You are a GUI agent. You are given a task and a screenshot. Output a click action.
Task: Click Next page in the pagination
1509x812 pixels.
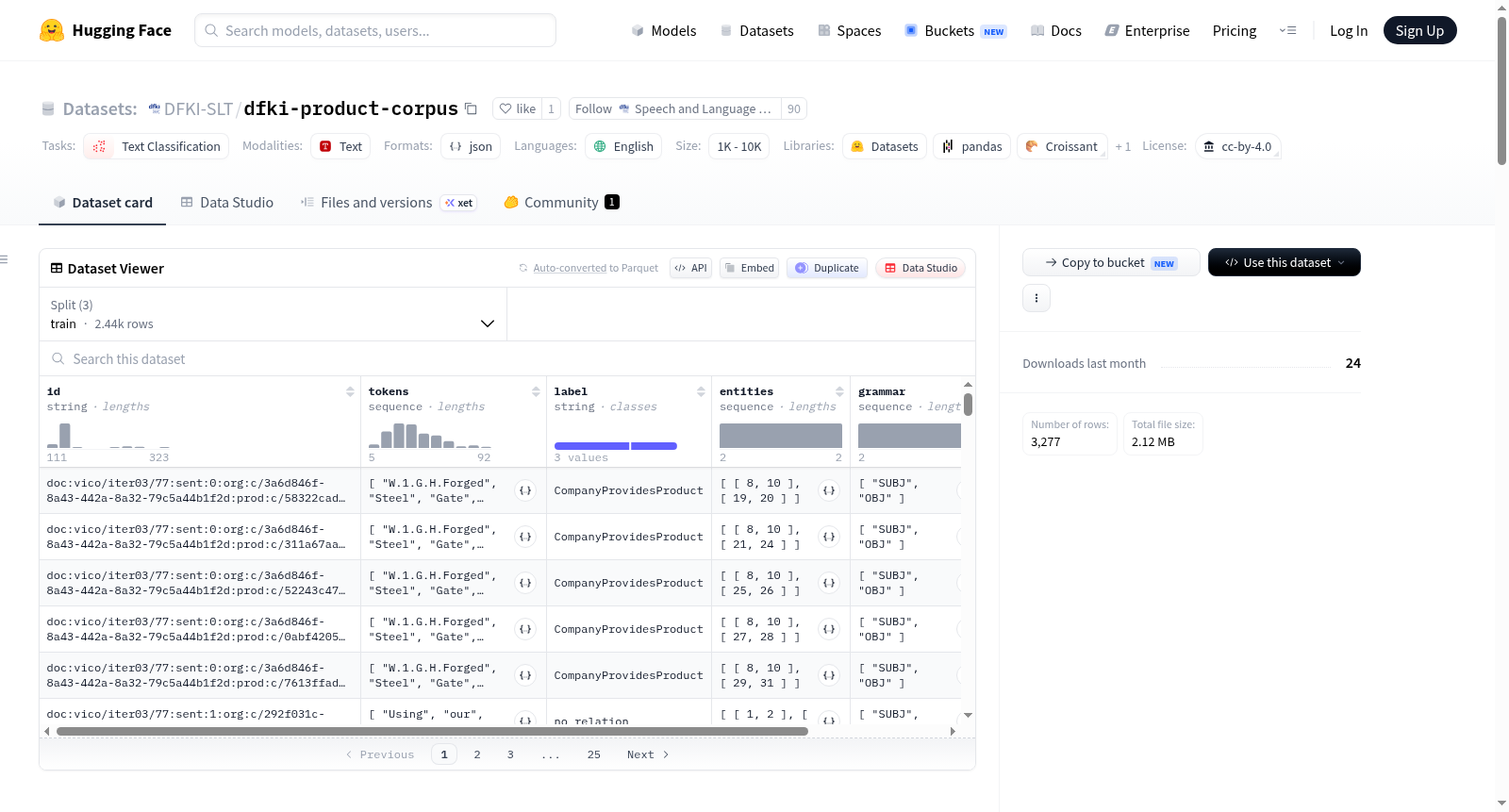pos(648,754)
